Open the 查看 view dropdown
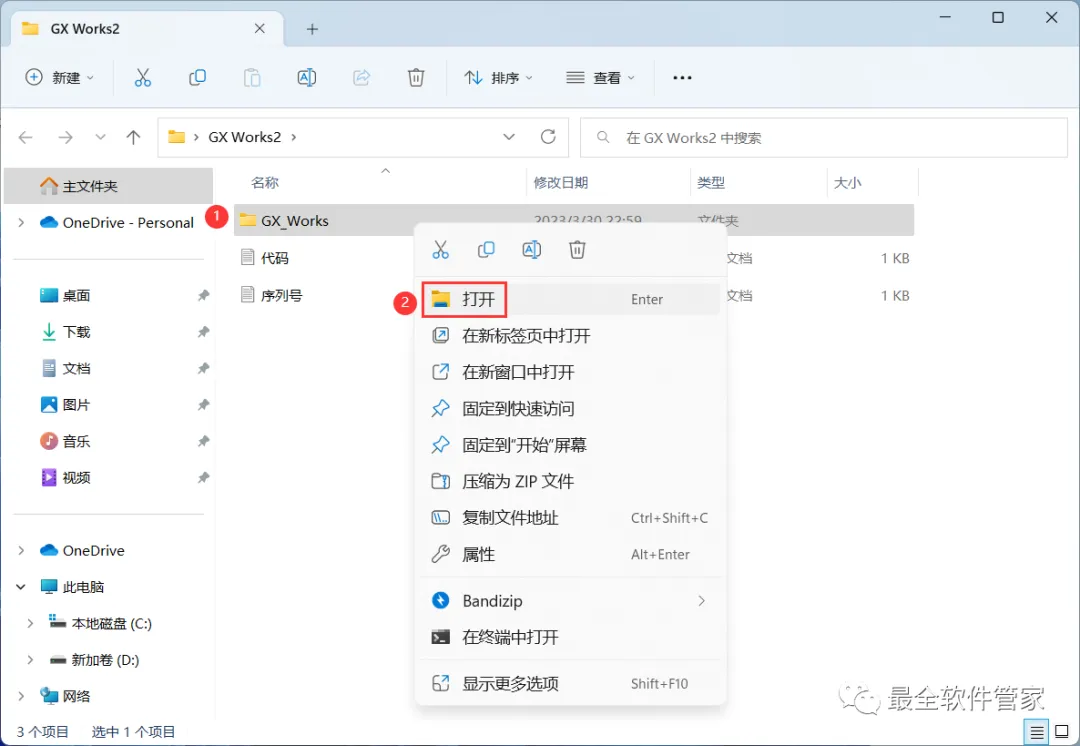Image resolution: width=1080 pixels, height=746 pixels. pos(600,78)
